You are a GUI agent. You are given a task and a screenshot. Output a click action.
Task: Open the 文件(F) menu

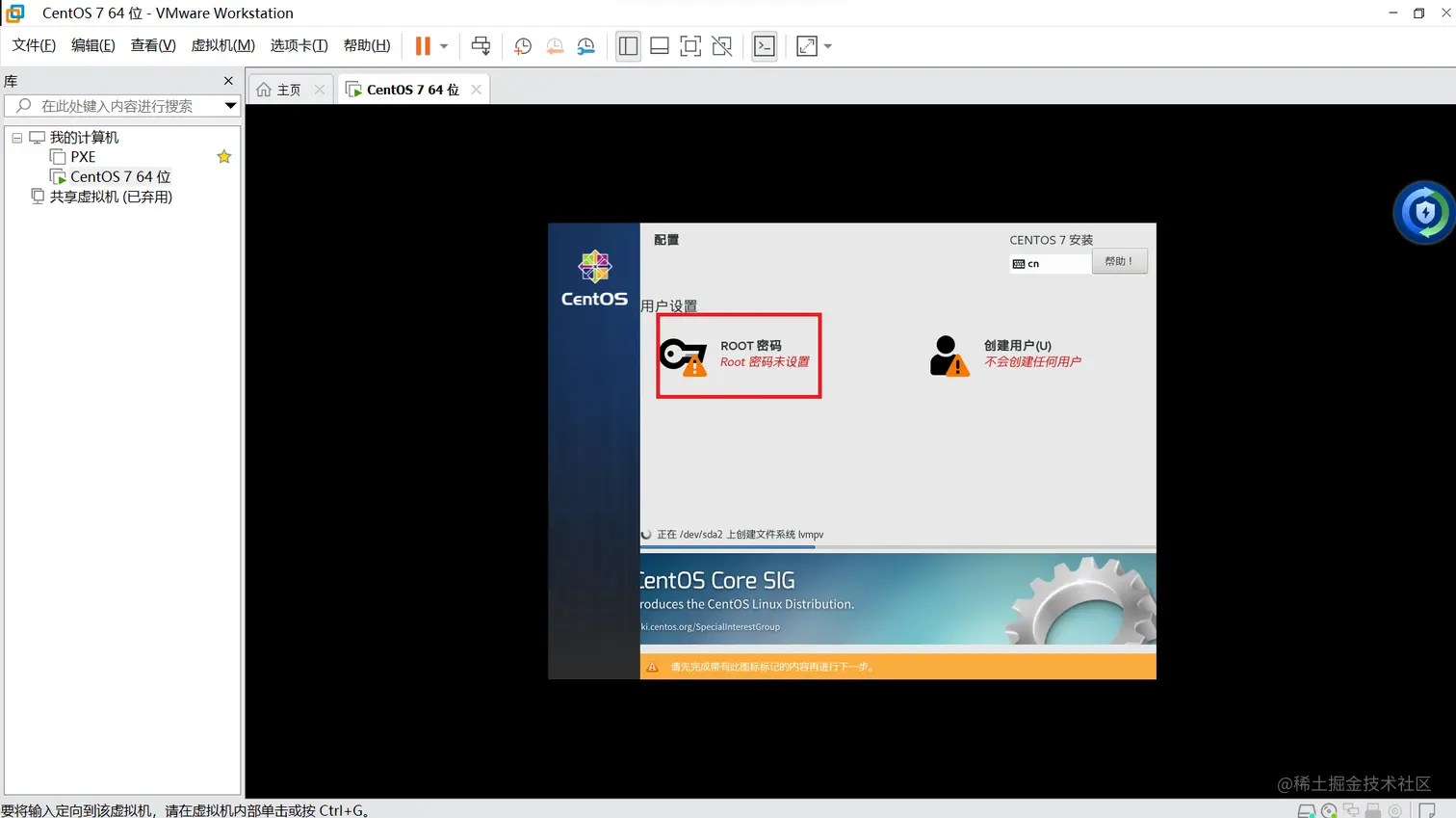coord(34,45)
